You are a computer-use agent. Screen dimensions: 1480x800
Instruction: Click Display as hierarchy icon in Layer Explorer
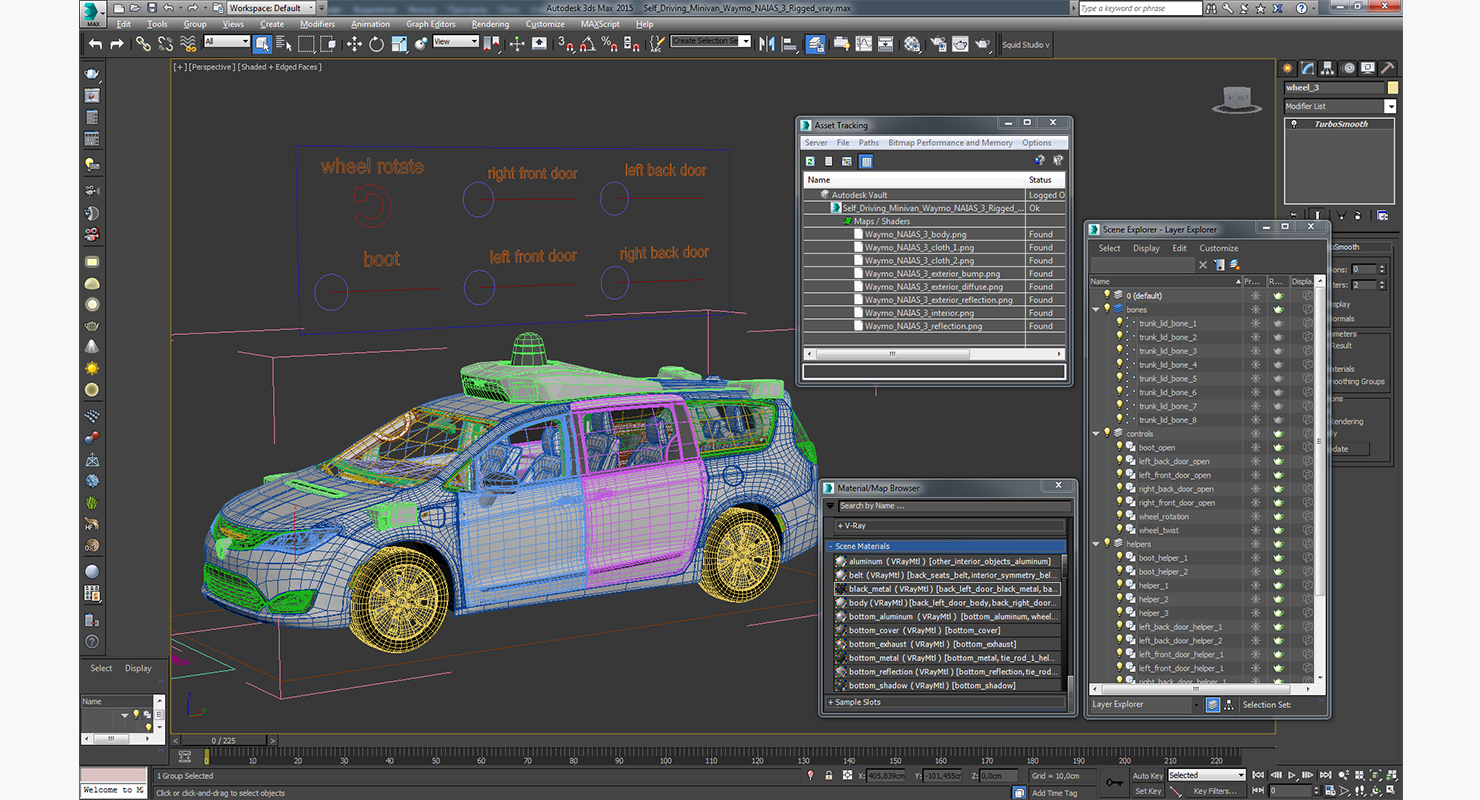pyautogui.click(x=1228, y=704)
